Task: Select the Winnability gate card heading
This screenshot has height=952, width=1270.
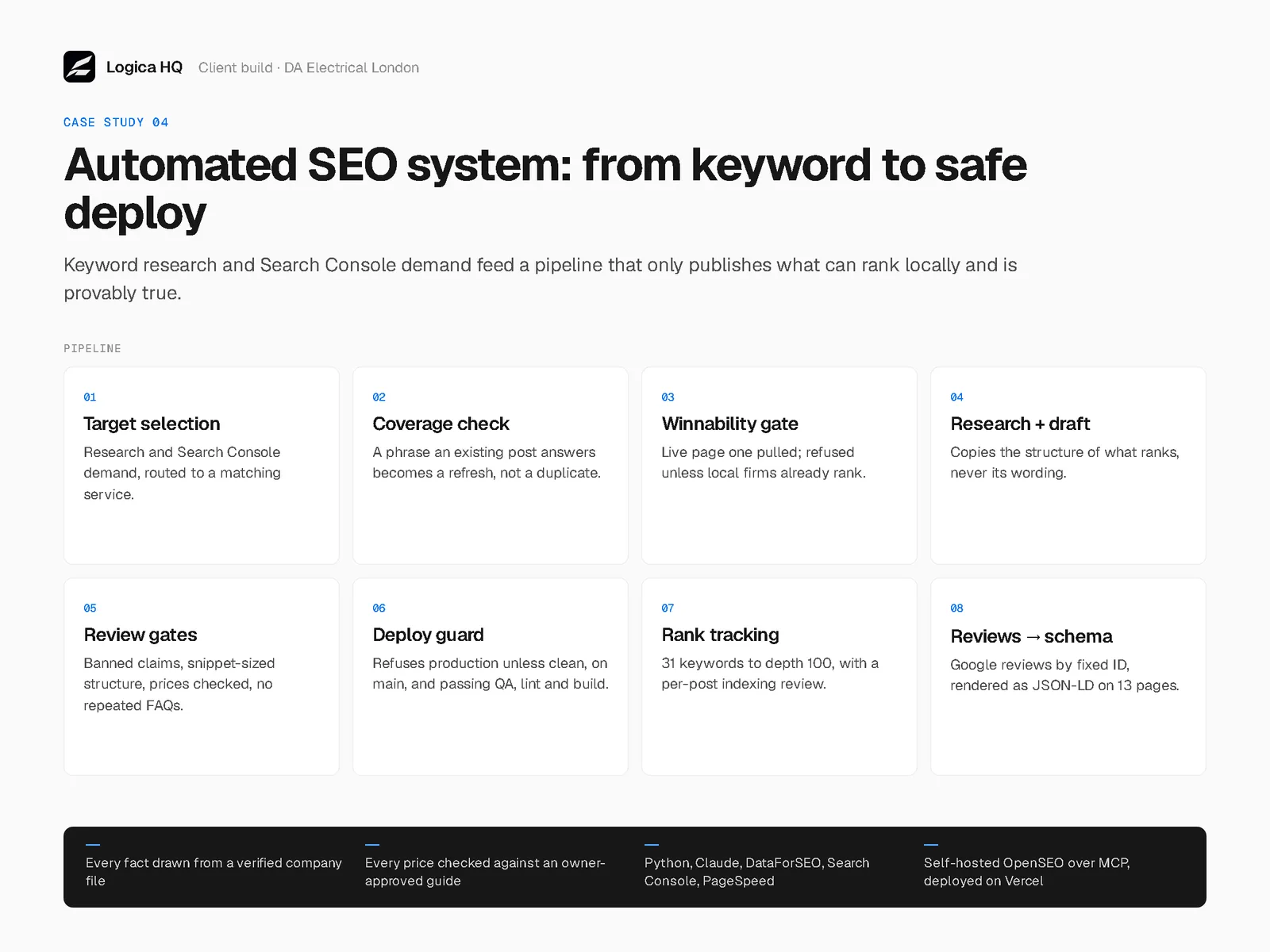Action: [729, 424]
